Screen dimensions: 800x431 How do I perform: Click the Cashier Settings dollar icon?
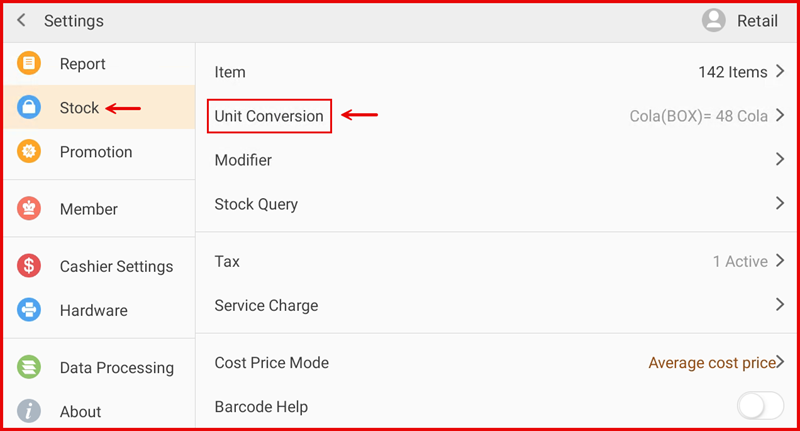pyautogui.click(x=30, y=266)
